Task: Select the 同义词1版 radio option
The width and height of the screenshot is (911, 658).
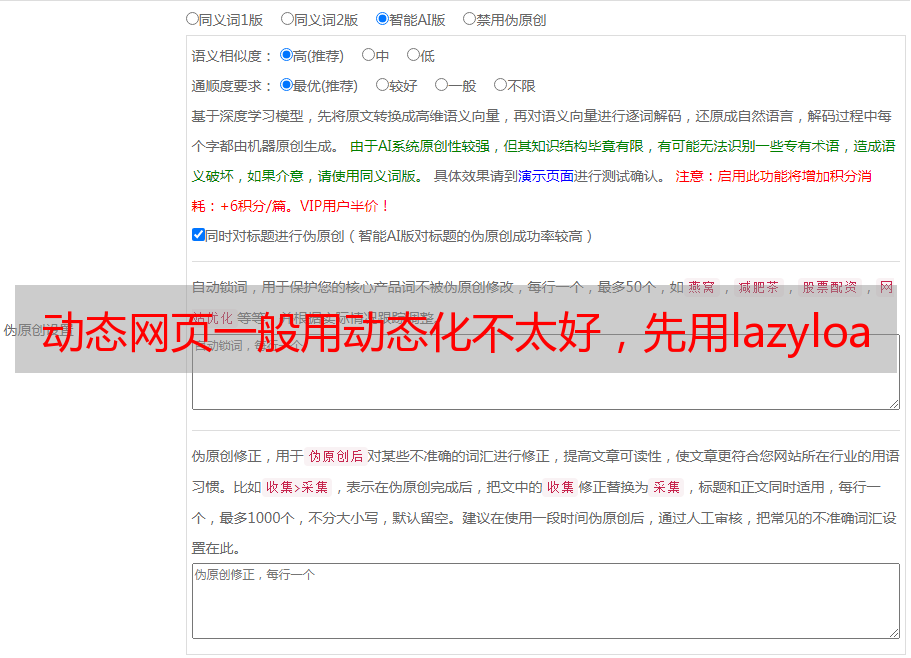Action: click(x=192, y=19)
